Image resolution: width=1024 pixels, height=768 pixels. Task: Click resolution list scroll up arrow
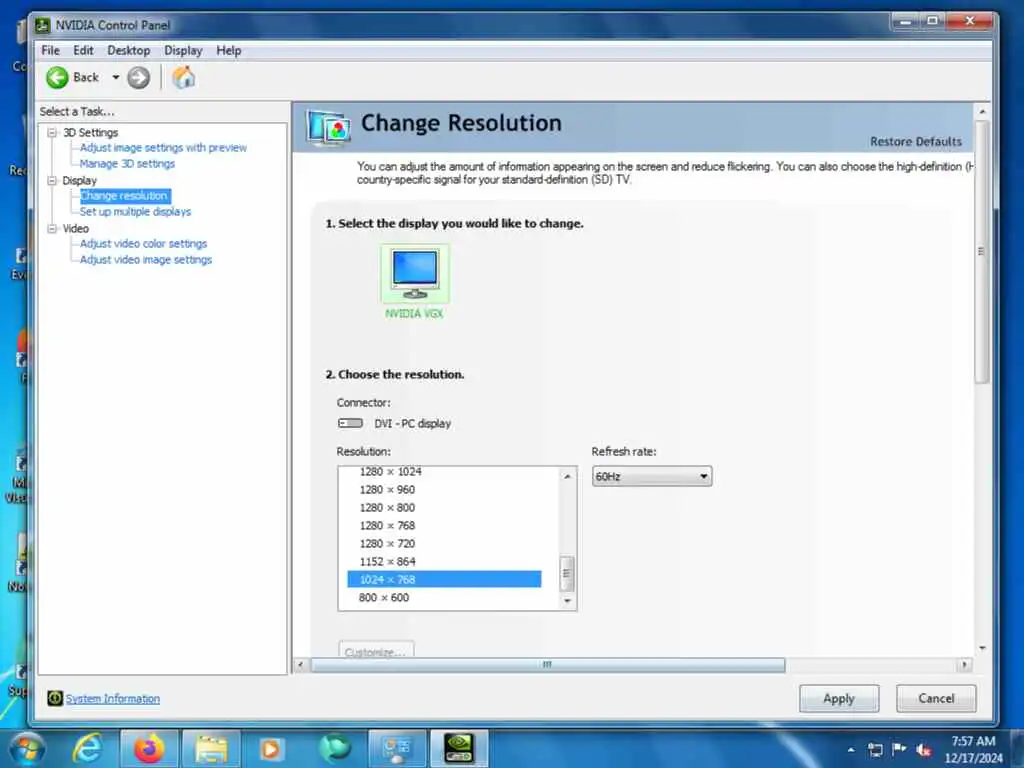tap(567, 476)
